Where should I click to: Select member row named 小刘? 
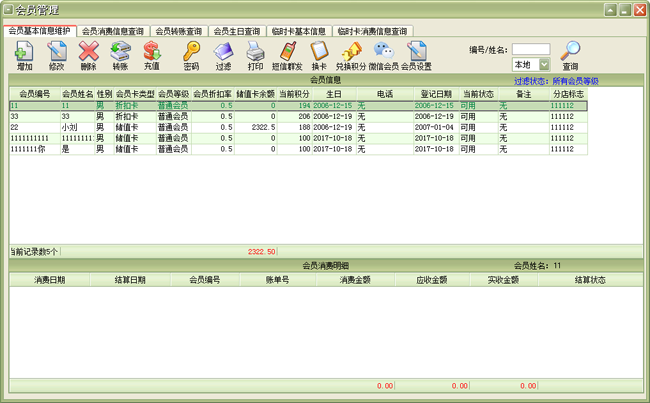[69, 127]
